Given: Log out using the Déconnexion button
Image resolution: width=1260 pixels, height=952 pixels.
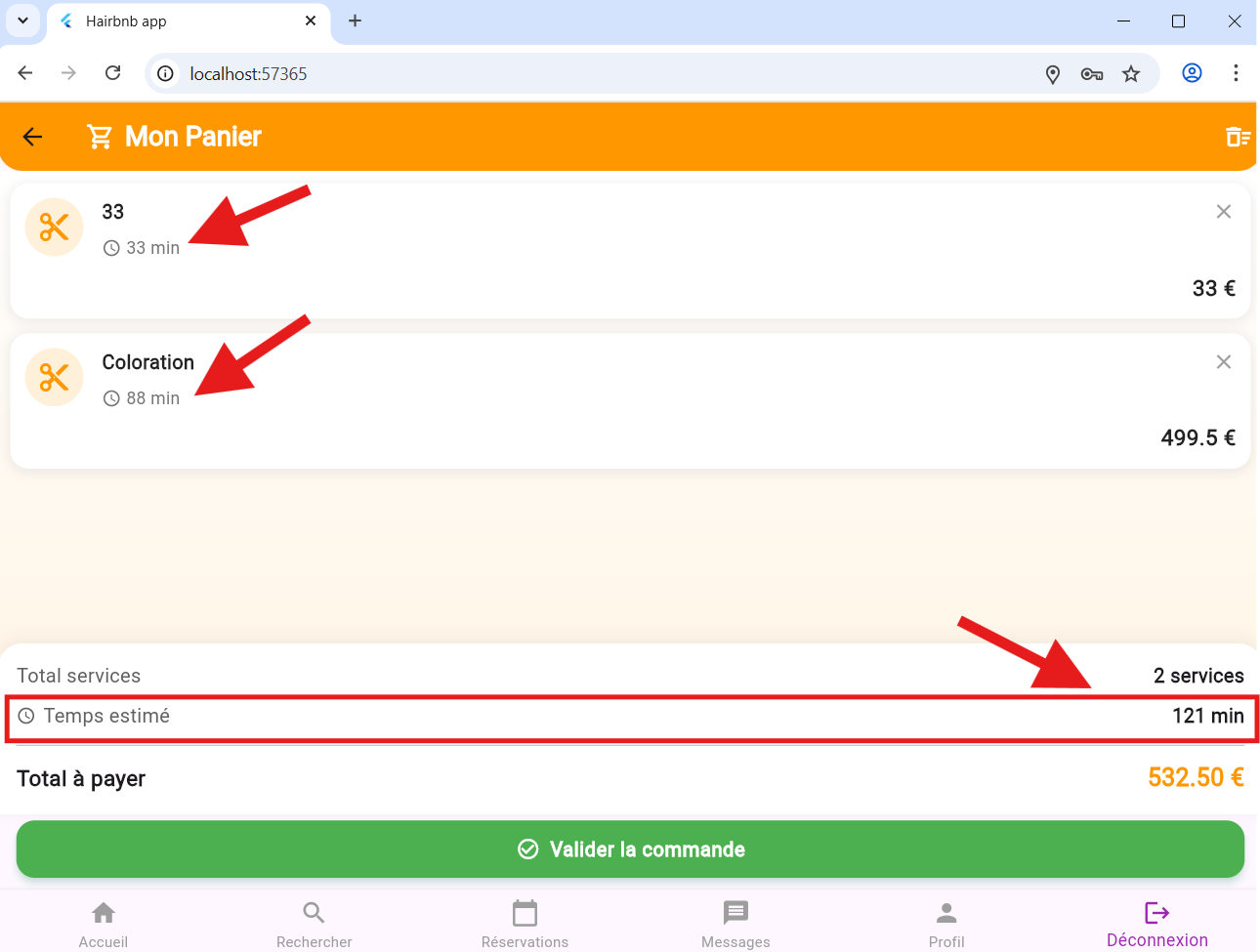Looking at the screenshot, I should tap(1156, 924).
